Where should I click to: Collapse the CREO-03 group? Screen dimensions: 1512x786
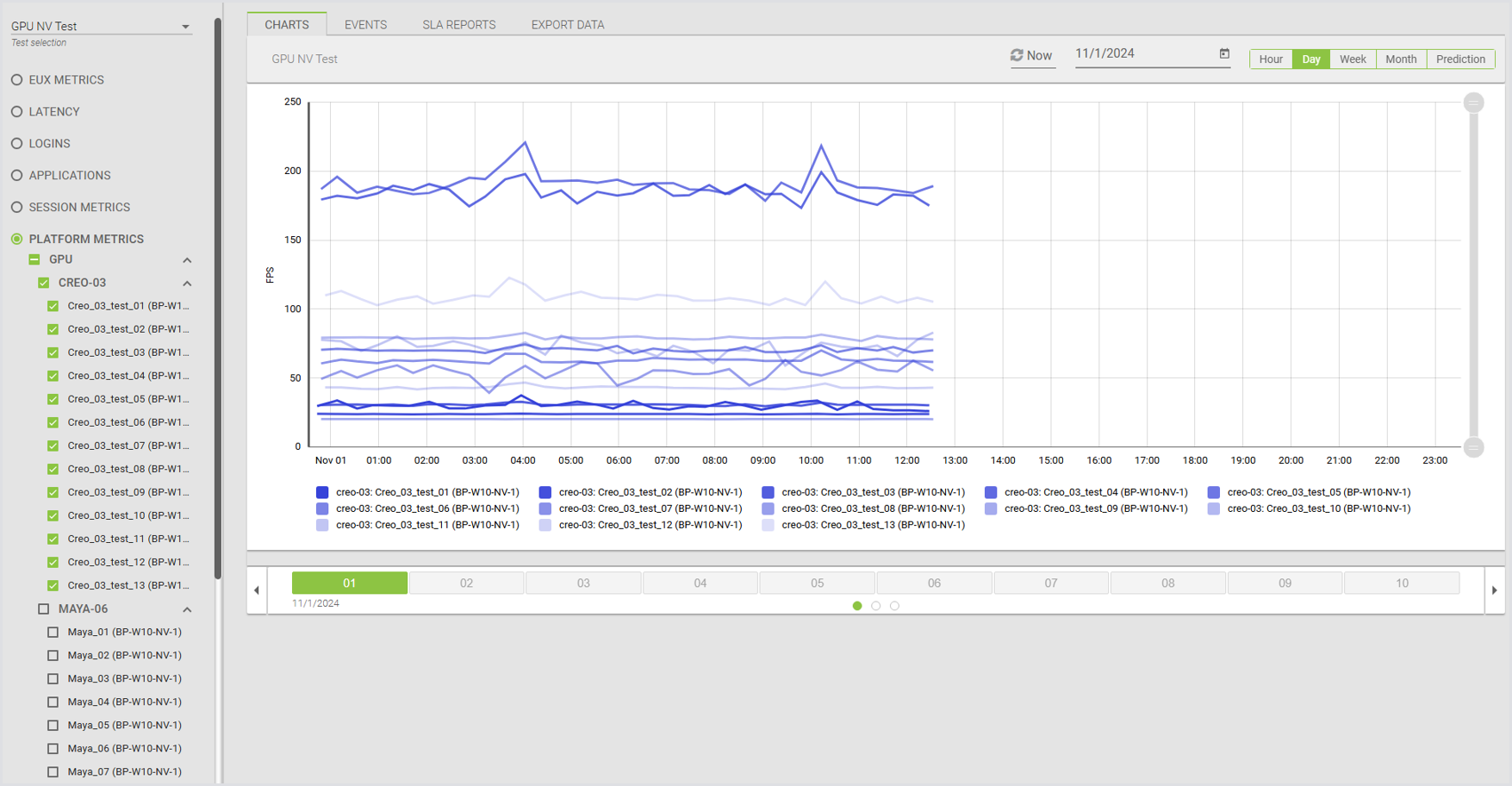click(x=187, y=284)
